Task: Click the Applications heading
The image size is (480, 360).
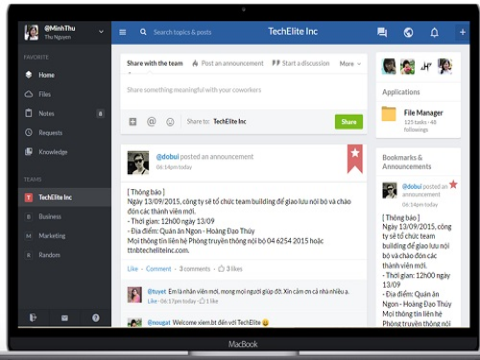Action: coord(401,92)
